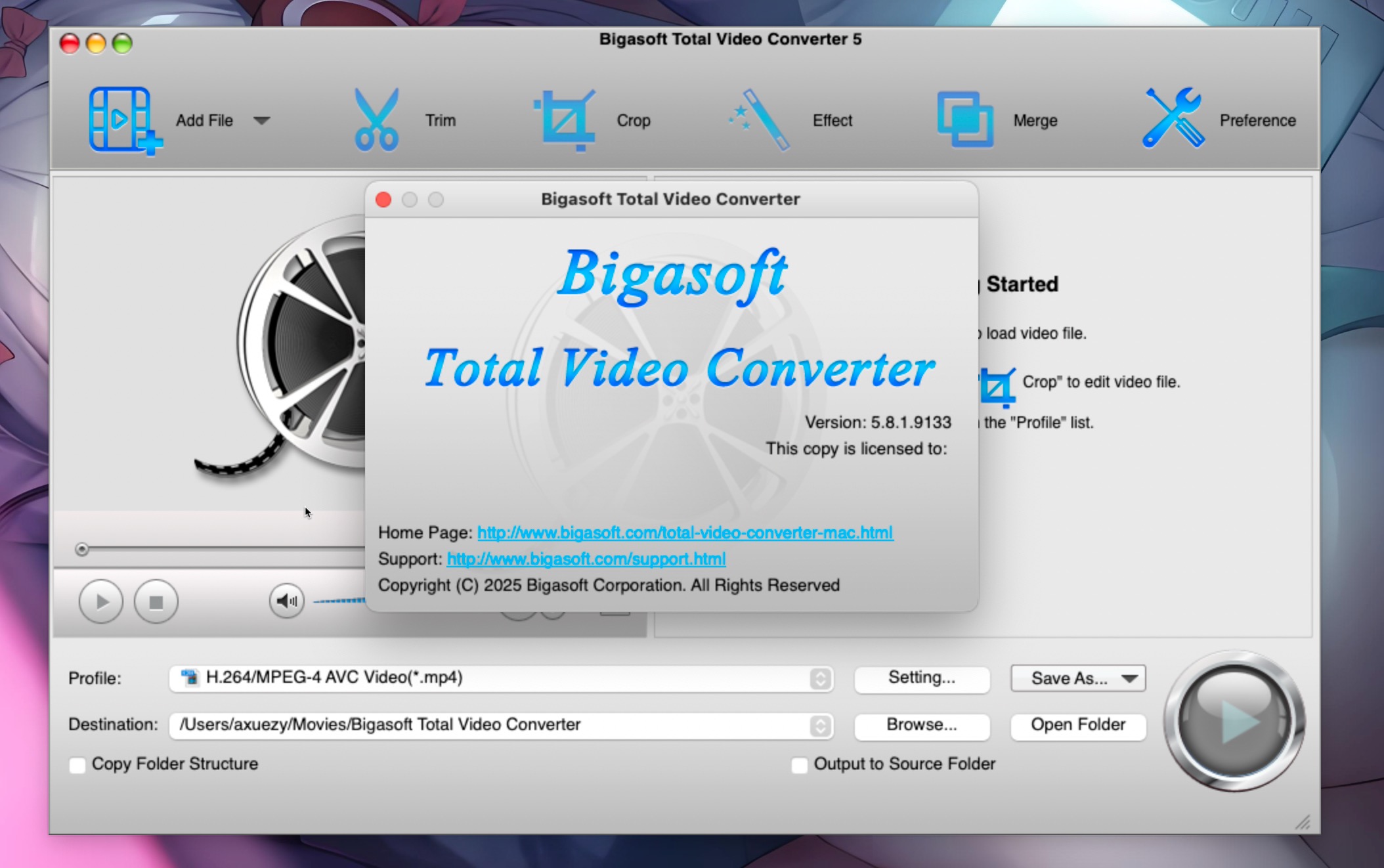Close the Bigasoft about dialog
1384x868 pixels.
point(383,200)
